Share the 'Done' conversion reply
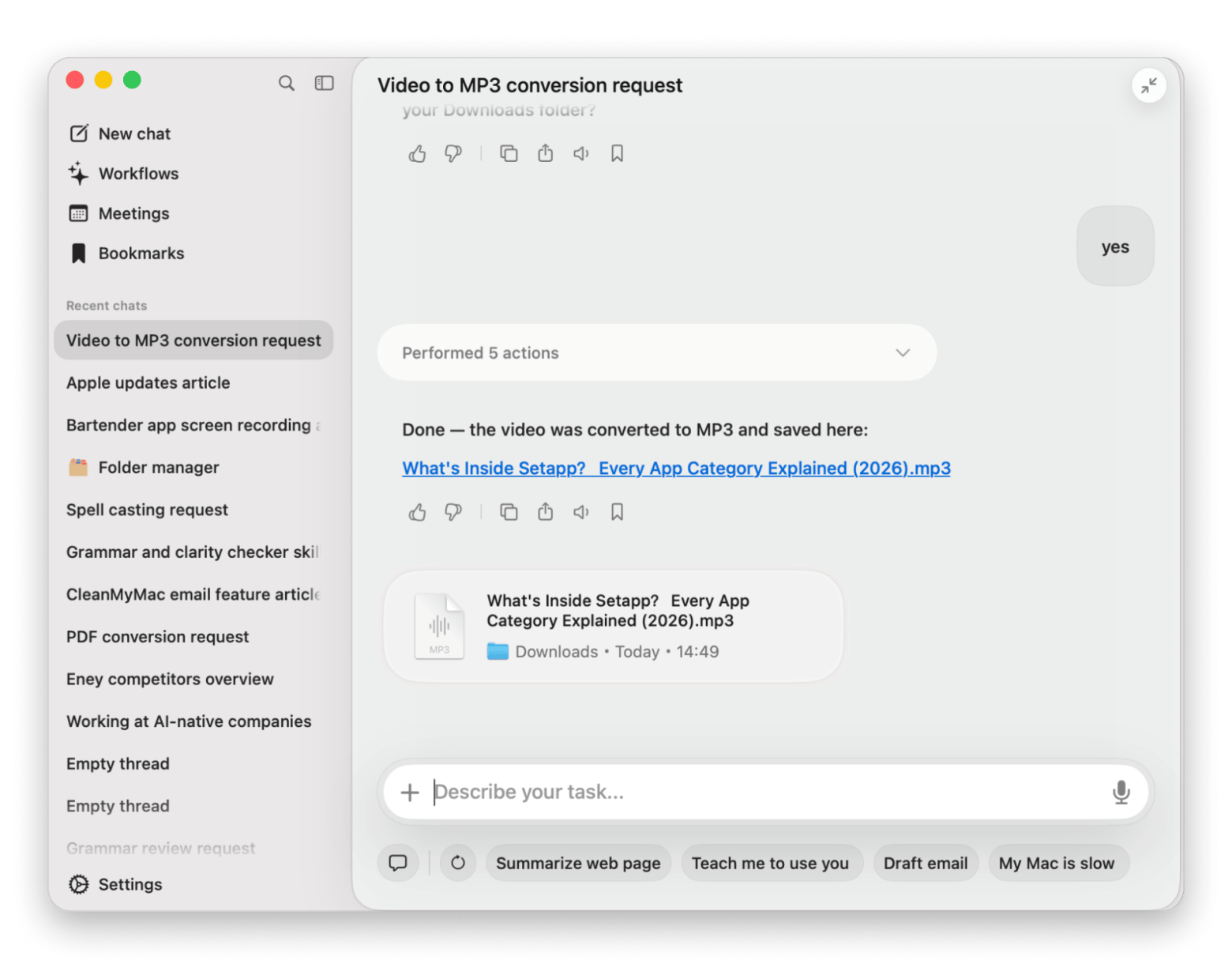The image size is (1232, 975). (x=545, y=512)
